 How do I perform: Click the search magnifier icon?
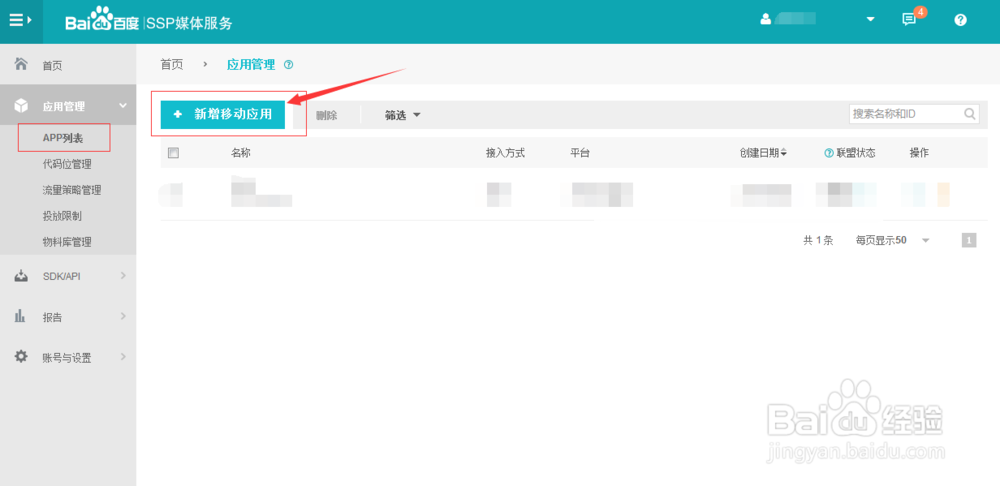click(969, 114)
